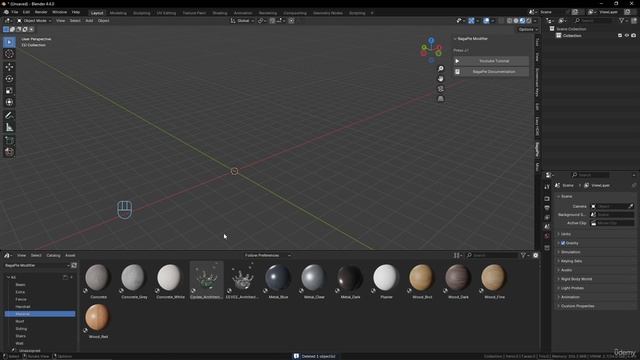Click the Blender logo menu icon
The image size is (640, 360).
tap(6, 12)
